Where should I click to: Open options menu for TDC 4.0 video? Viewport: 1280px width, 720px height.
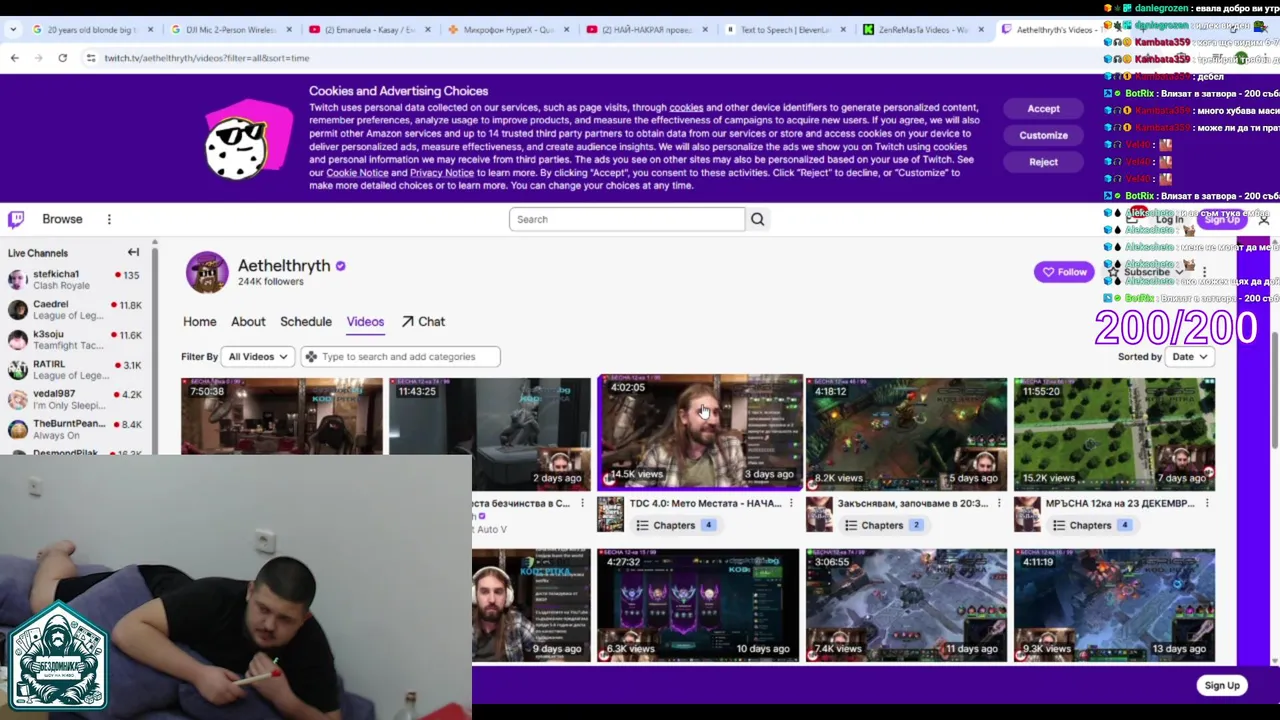791,503
